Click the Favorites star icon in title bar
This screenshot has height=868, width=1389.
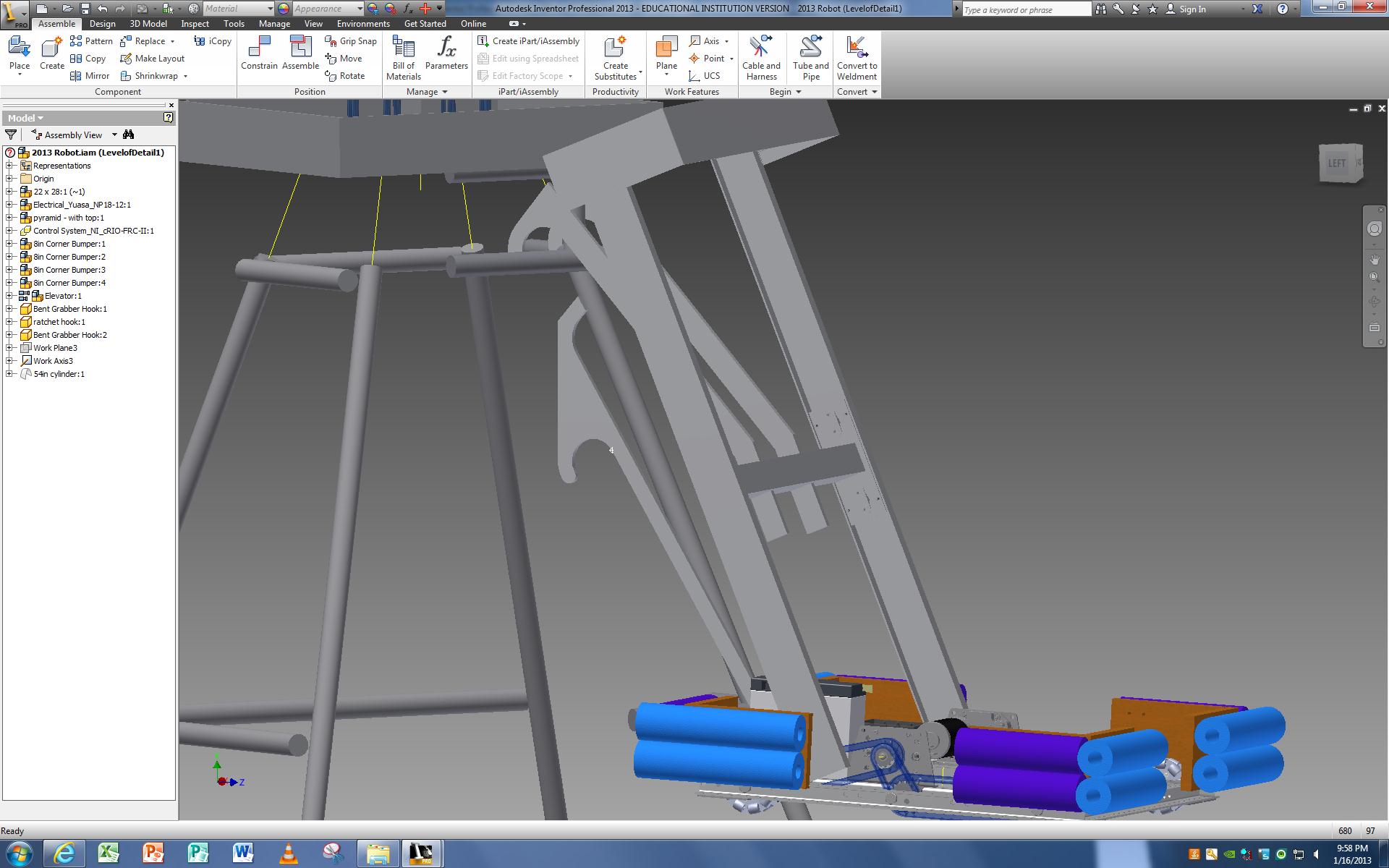(1152, 9)
